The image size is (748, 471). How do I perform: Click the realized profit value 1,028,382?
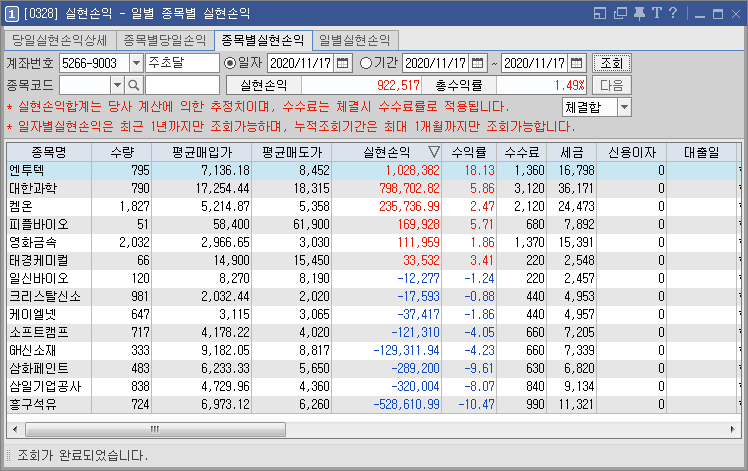(412, 170)
